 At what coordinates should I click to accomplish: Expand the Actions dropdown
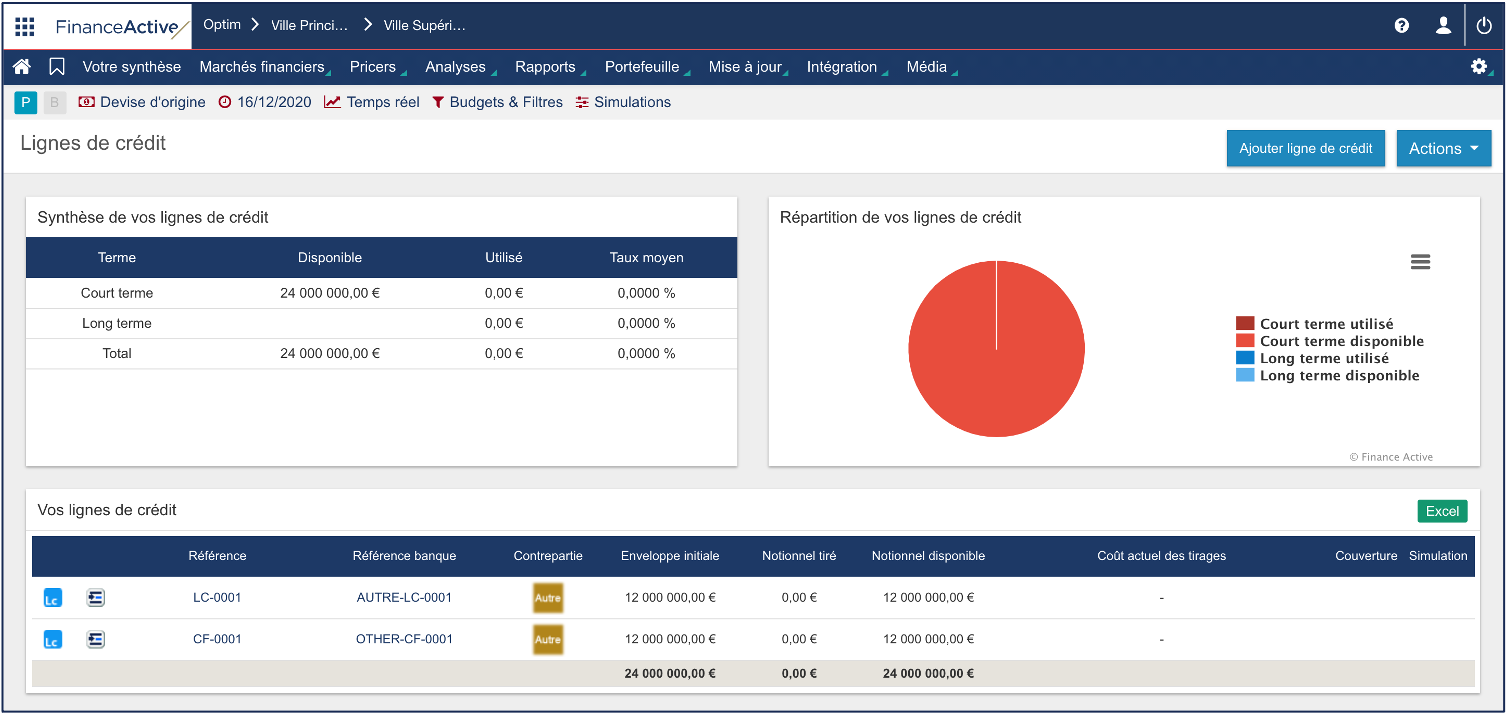(x=1443, y=148)
